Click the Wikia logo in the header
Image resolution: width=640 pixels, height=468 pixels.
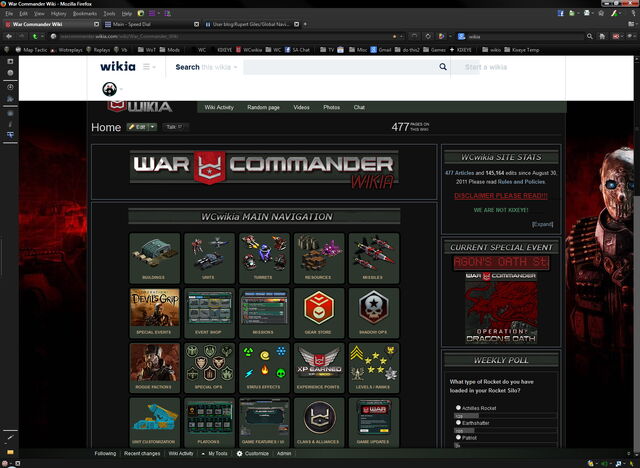(x=118, y=66)
